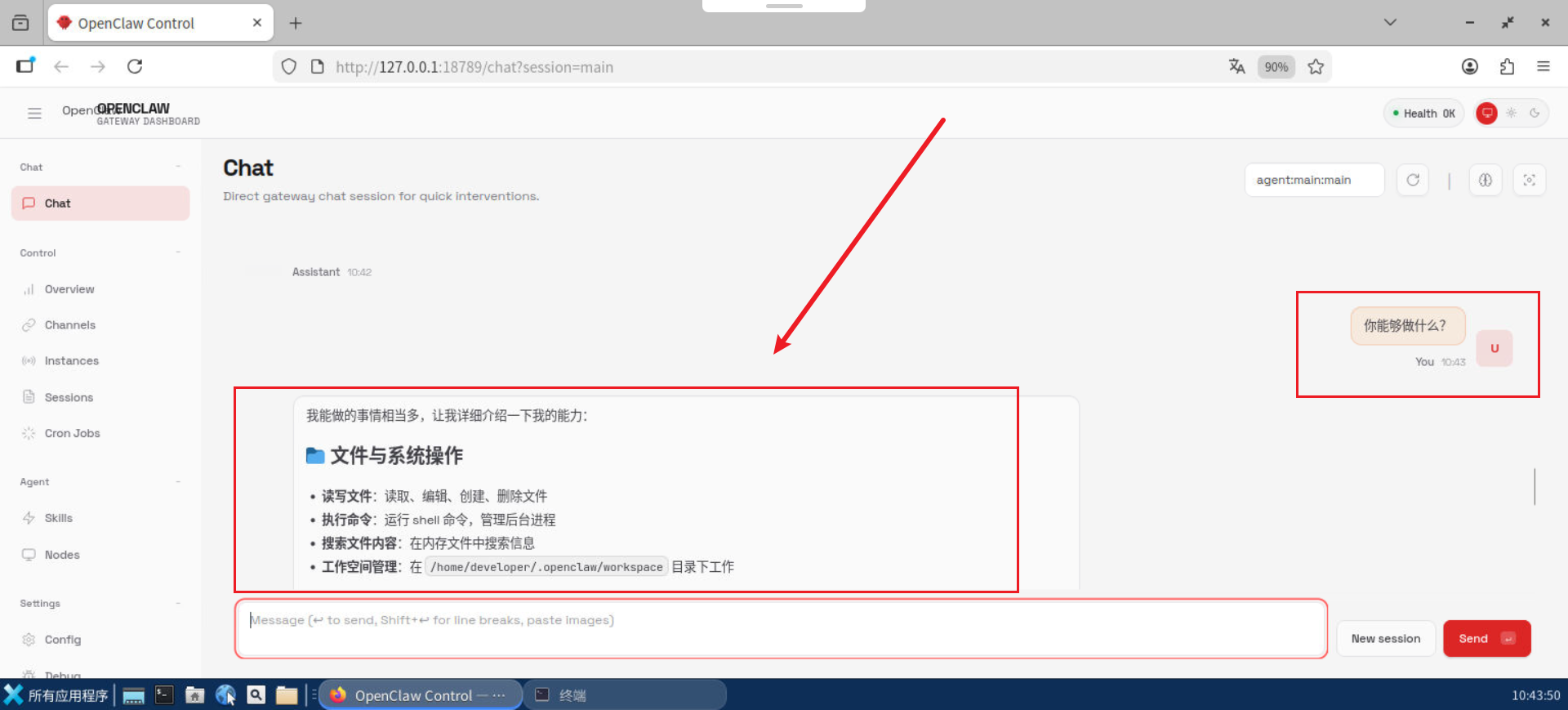This screenshot has width=1568, height=710.
Task: Refresh chat with the circular arrow button
Action: (x=1413, y=180)
